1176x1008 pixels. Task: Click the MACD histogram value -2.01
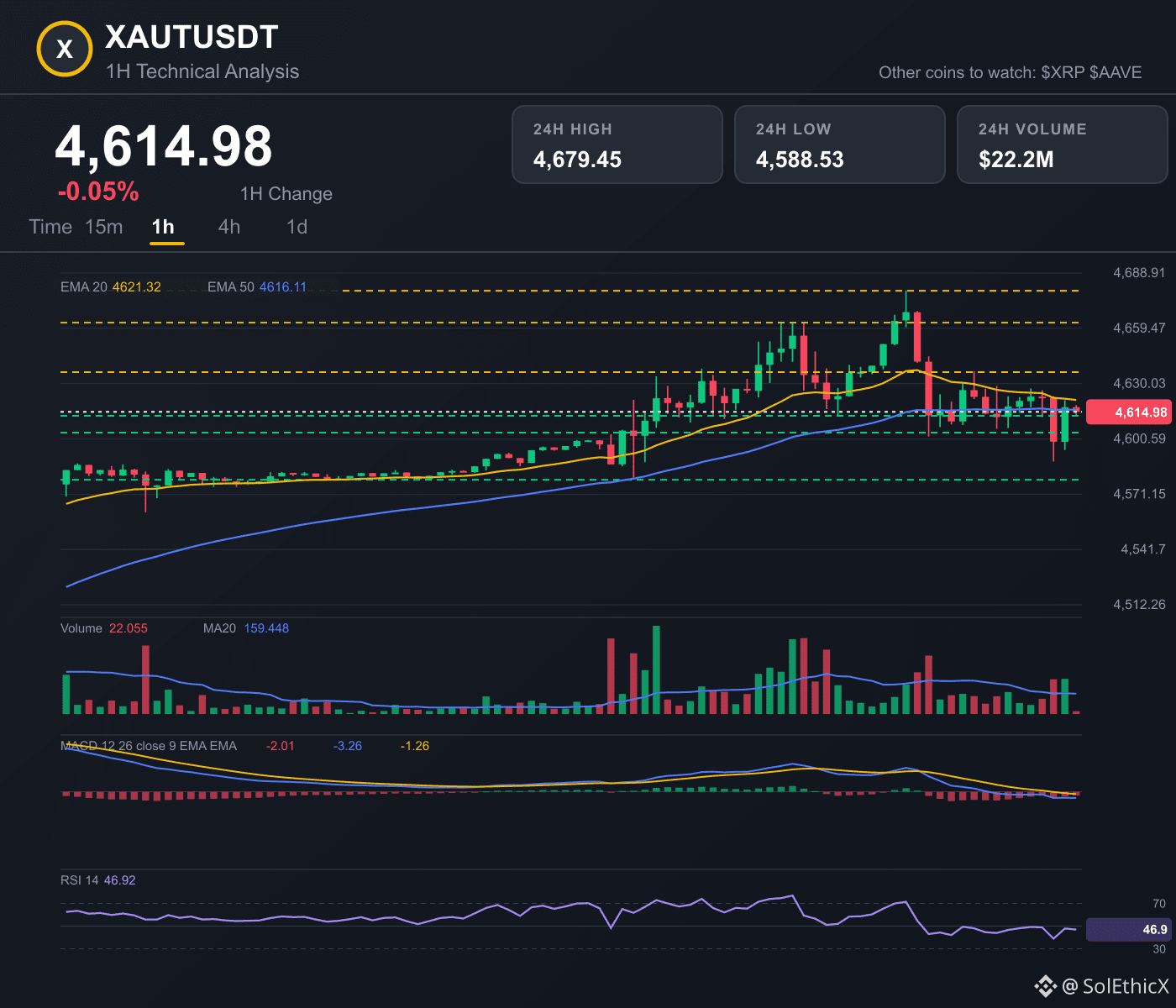click(x=281, y=746)
